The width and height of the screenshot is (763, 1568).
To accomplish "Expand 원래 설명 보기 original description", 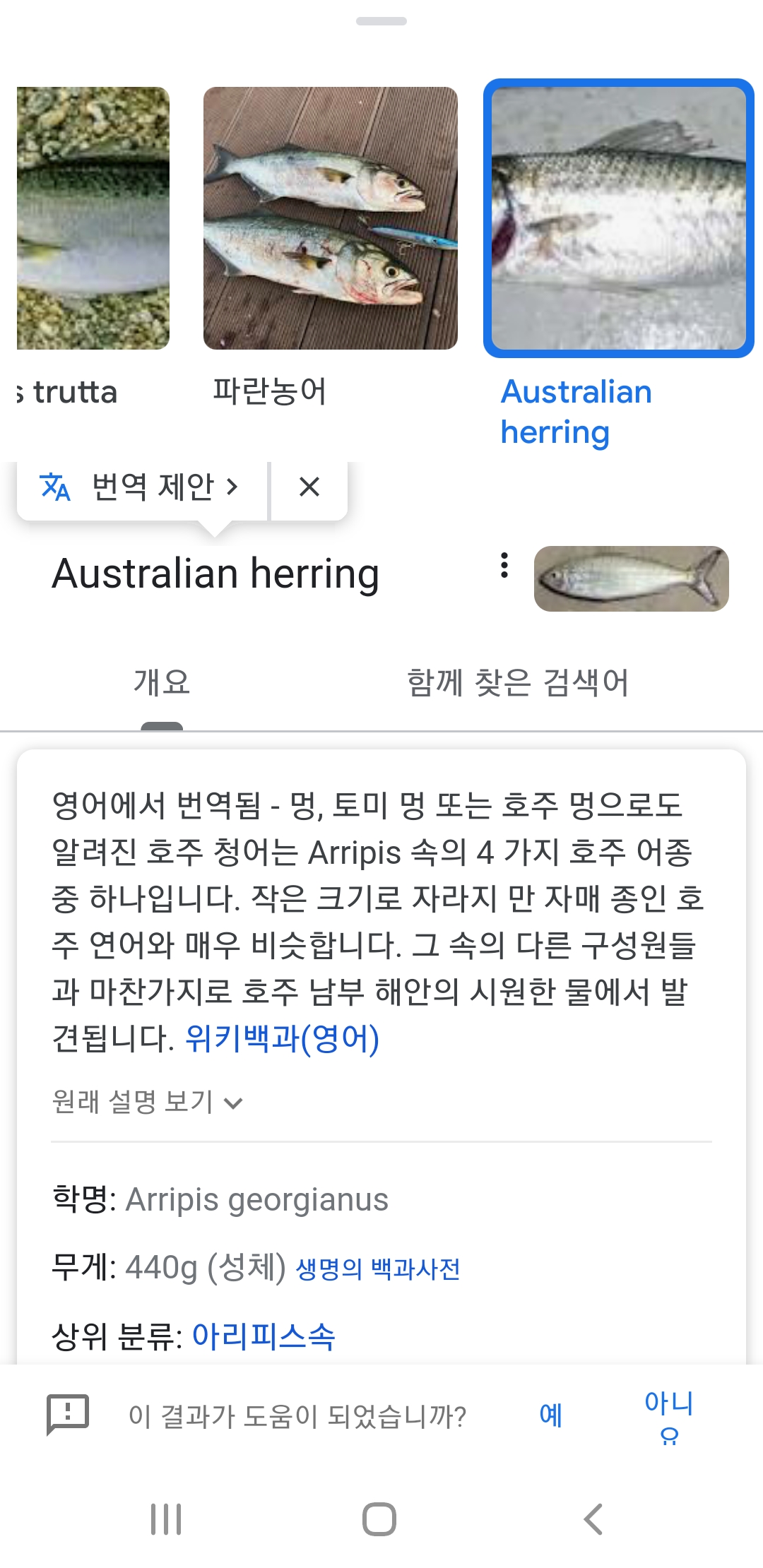I will [148, 1102].
